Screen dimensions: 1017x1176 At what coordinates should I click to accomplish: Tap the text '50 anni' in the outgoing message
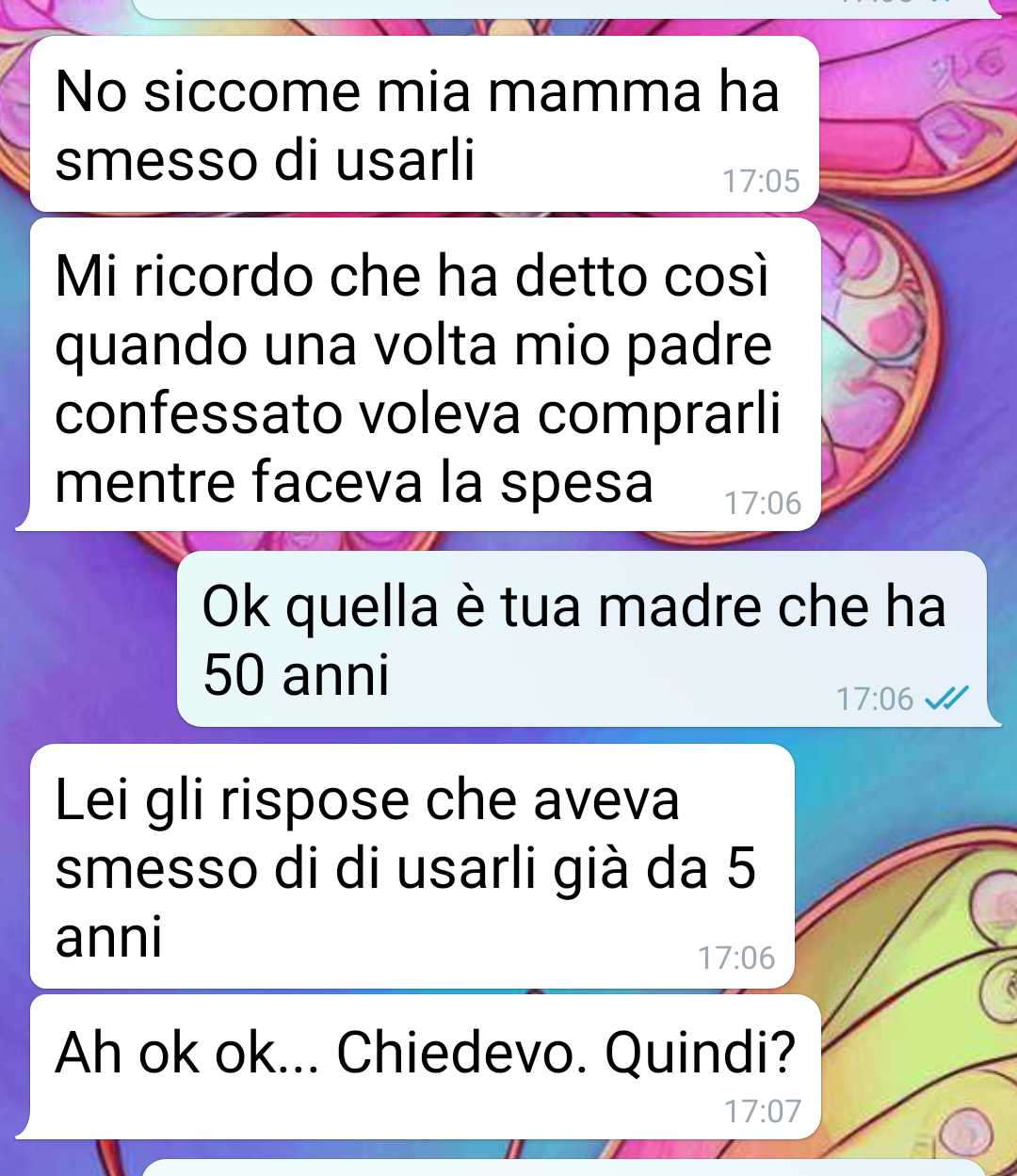(297, 675)
